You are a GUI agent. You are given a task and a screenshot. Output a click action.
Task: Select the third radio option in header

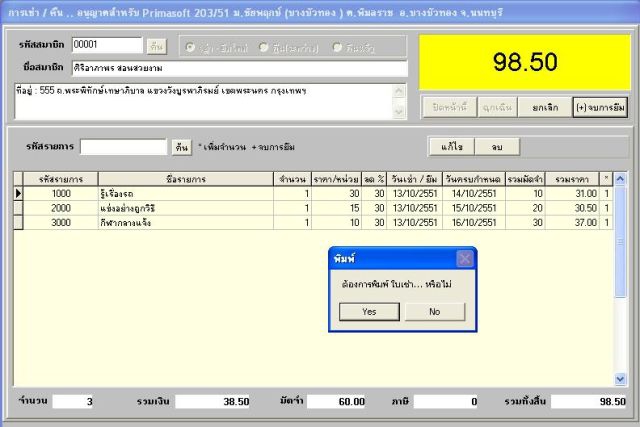(x=335, y=46)
